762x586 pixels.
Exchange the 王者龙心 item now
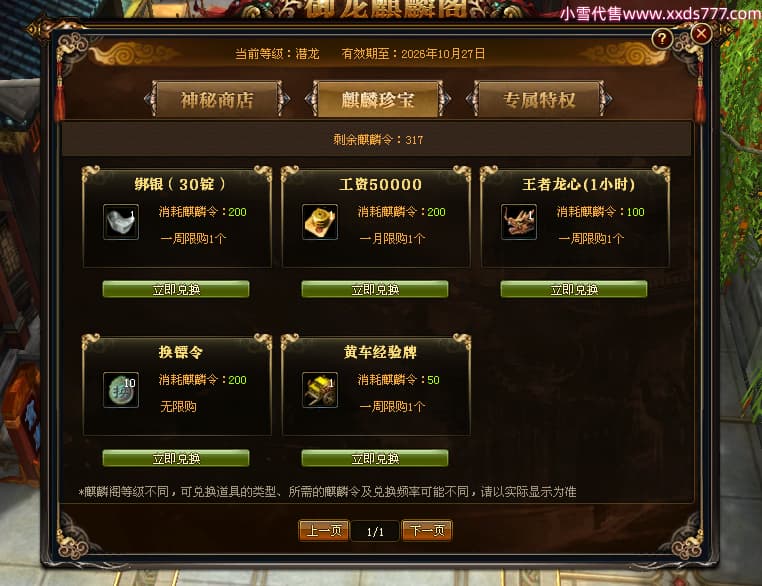[x=574, y=289]
